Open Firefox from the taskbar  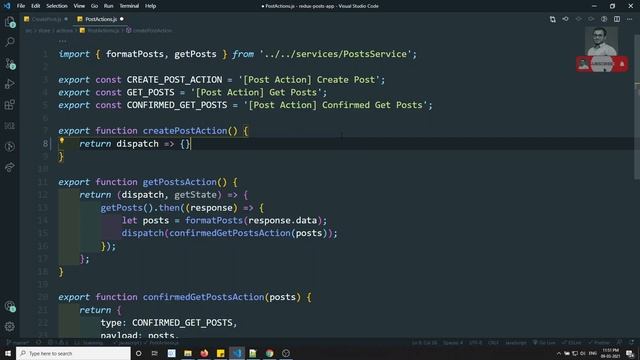[204, 353]
